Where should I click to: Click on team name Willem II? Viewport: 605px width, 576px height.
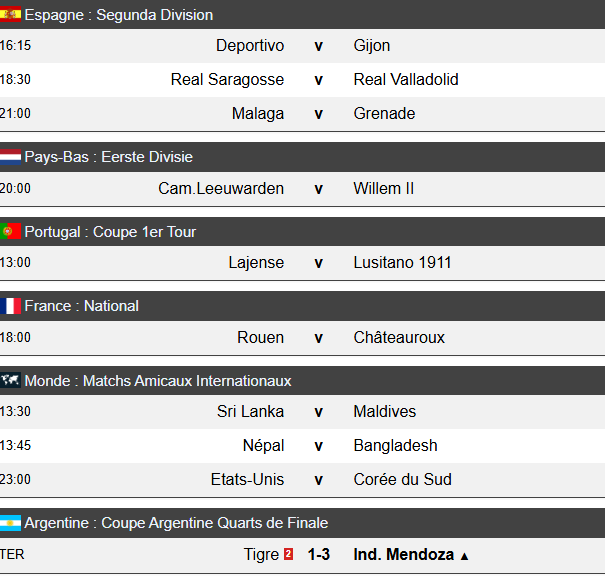(383, 188)
